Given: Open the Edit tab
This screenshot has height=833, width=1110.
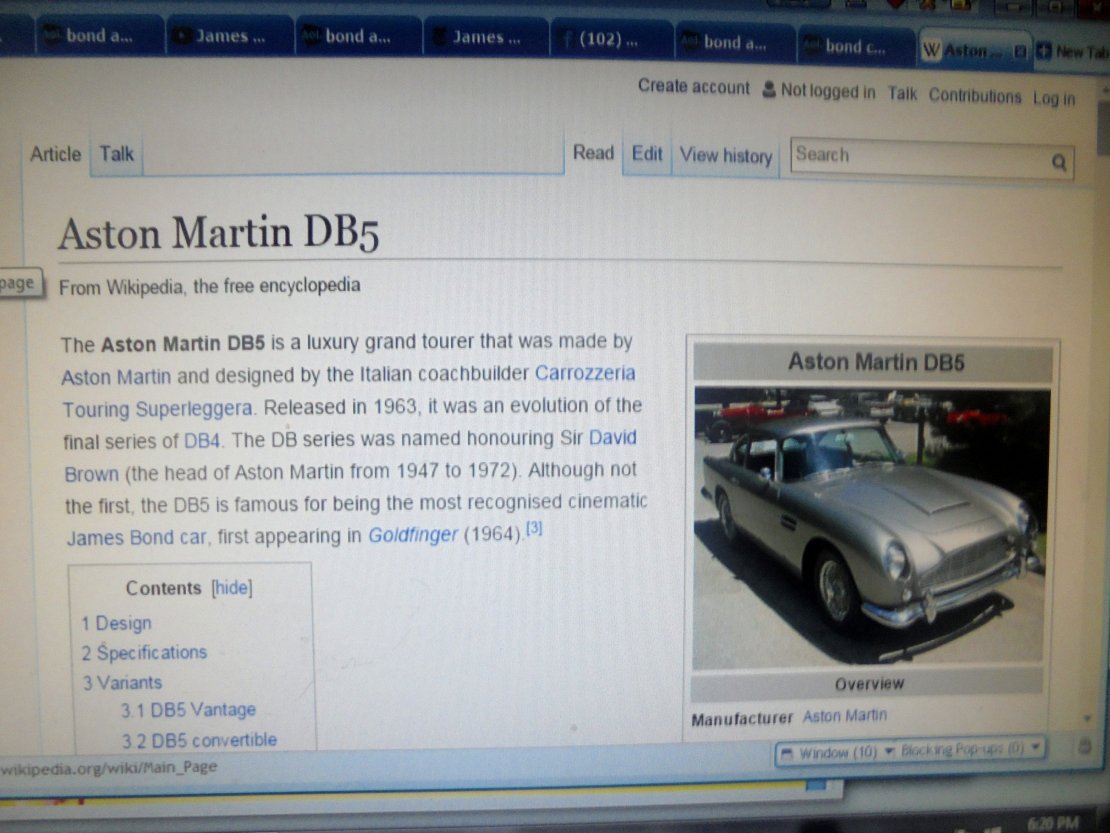Looking at the screenshot, I should pos(647,154).
